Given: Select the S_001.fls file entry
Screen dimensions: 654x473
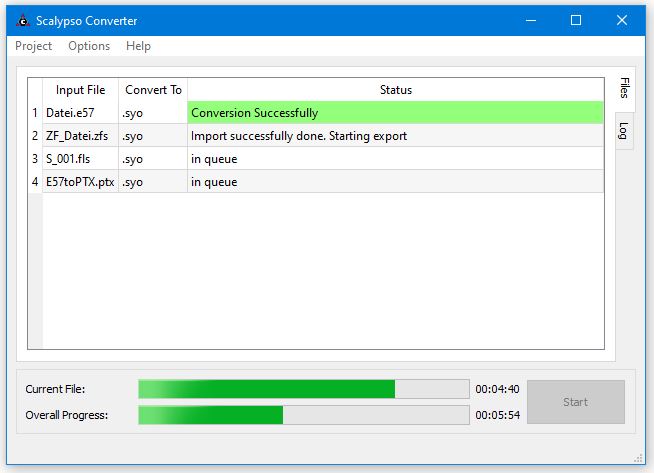Looking at the screenshot, I should (x=80, y=159).
